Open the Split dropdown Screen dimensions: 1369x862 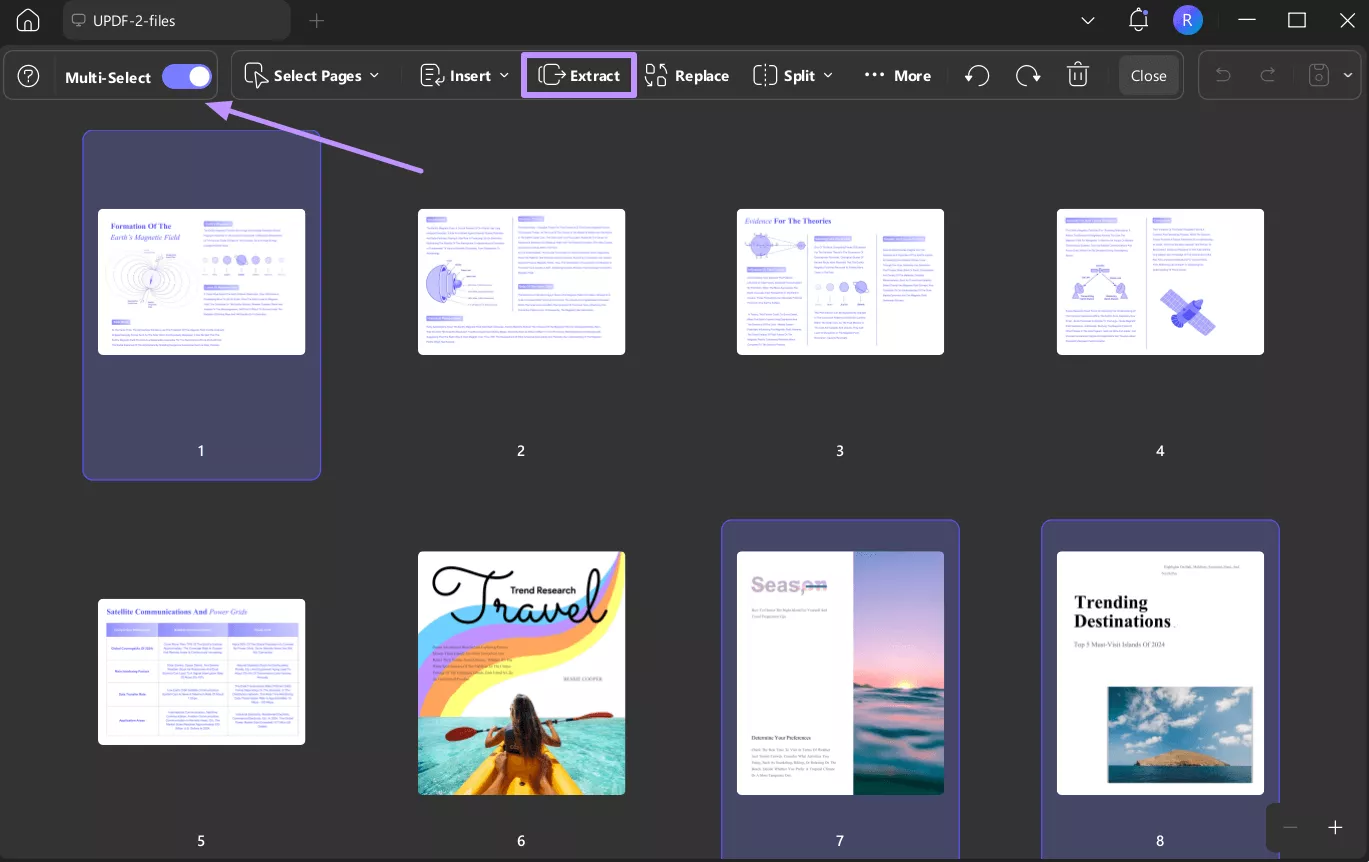[x=792, y=75]
